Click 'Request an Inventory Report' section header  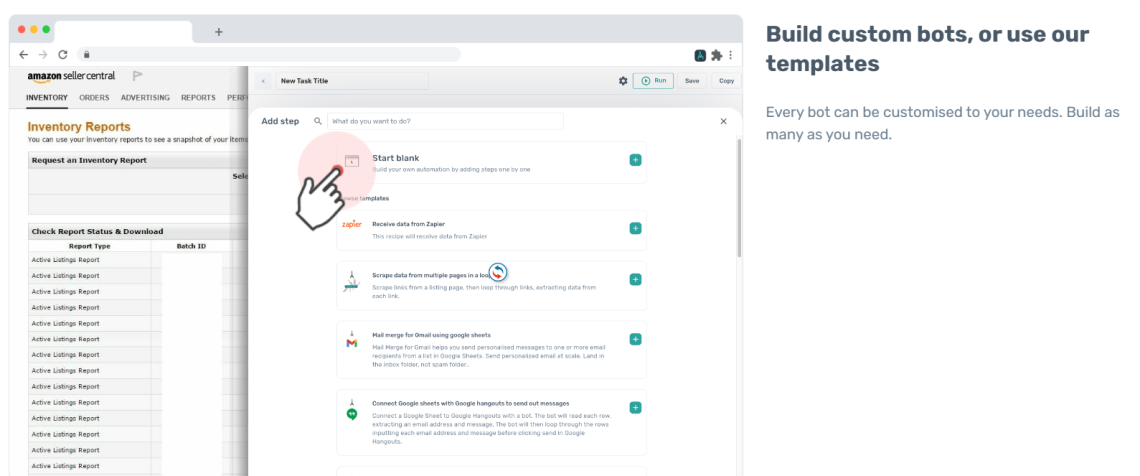point(89,160)
